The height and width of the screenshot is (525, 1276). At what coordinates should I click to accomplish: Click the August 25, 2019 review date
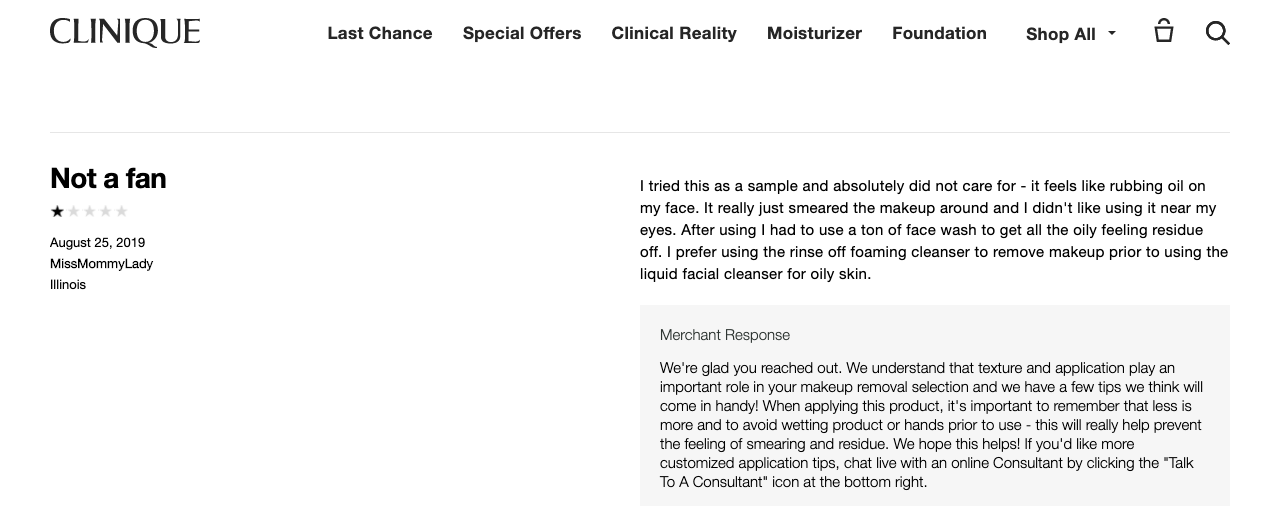point(97,243)
